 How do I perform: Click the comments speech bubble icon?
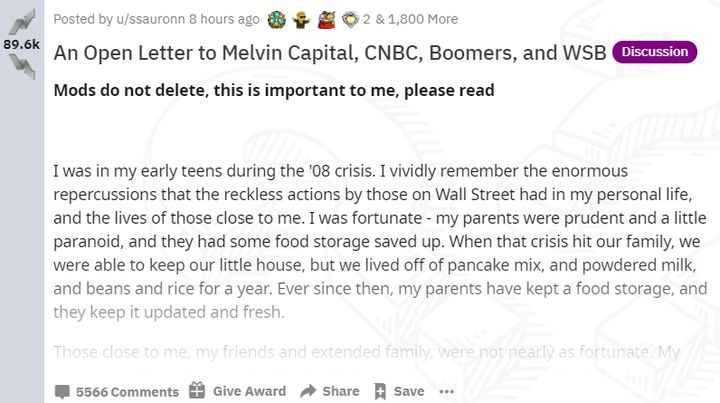tap(62, 391)
